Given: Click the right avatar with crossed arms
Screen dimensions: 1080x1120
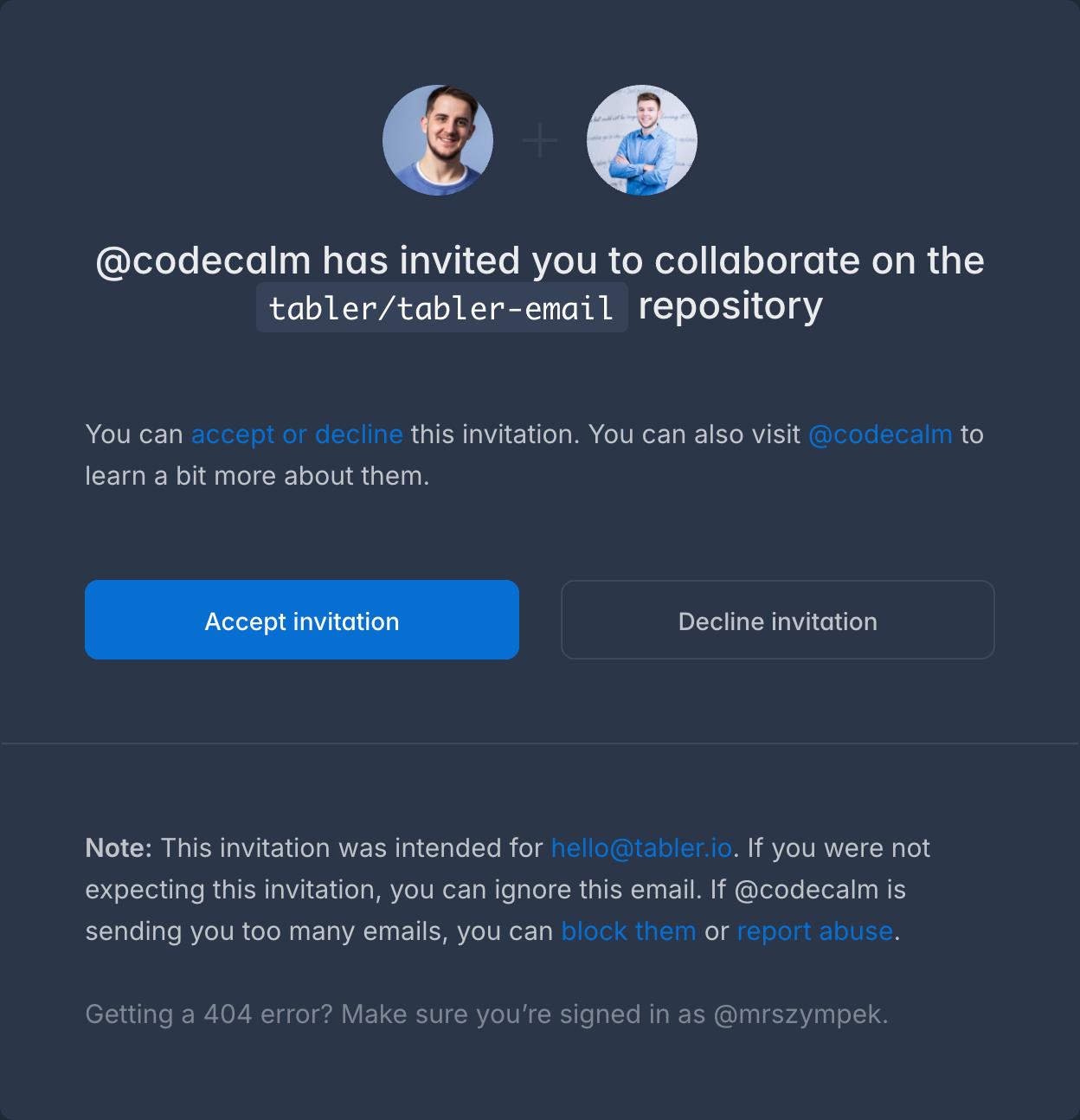Looking at the screenshot, I should [641, 140].
